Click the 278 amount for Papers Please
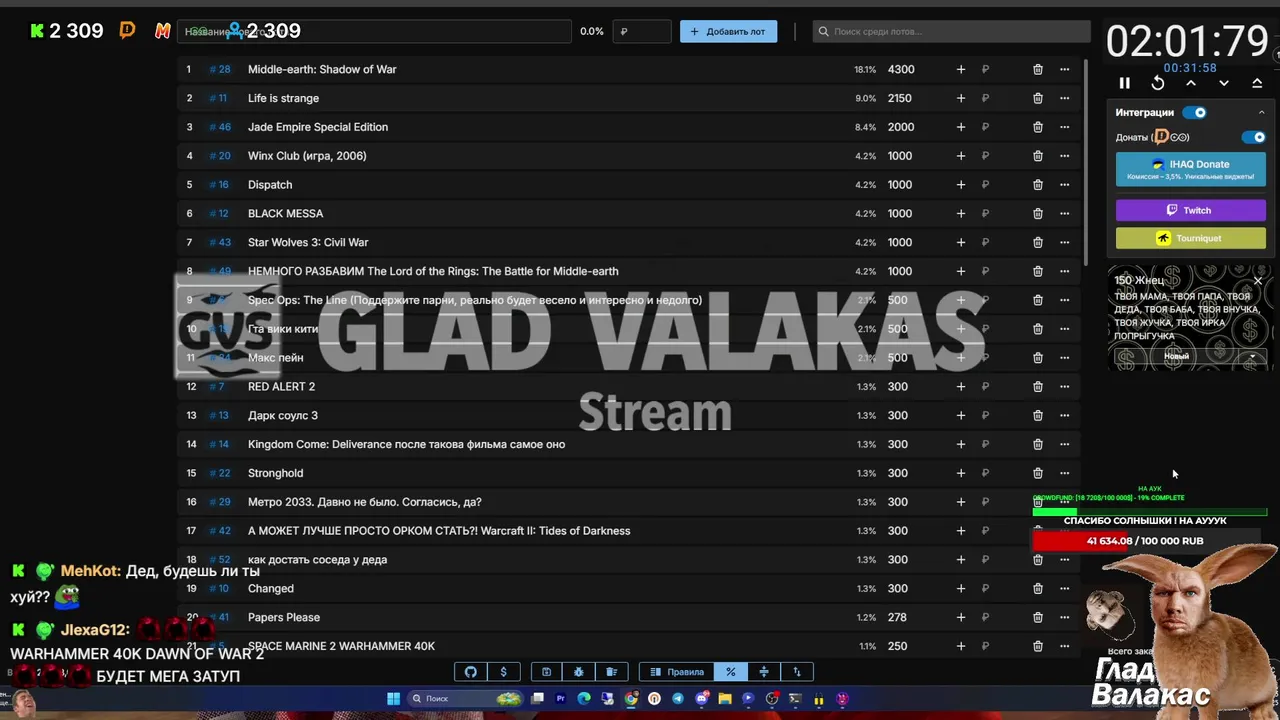This screenshot has width=1280, height=720. point(897,617)
